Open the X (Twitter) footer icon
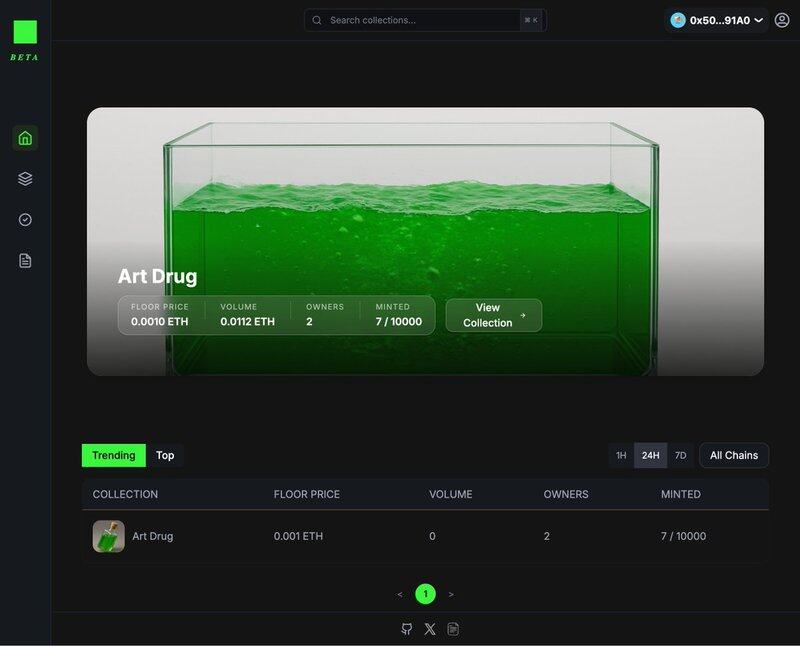 pyautogui.click(x=430, y=629)
